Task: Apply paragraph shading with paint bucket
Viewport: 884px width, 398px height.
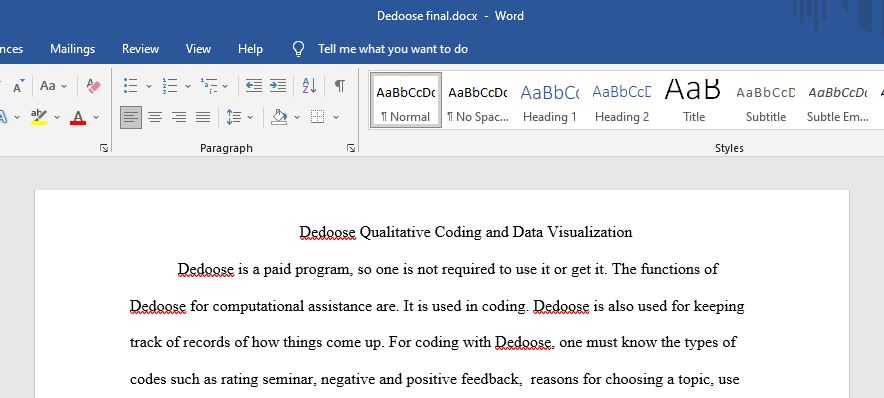Action: 280,117
